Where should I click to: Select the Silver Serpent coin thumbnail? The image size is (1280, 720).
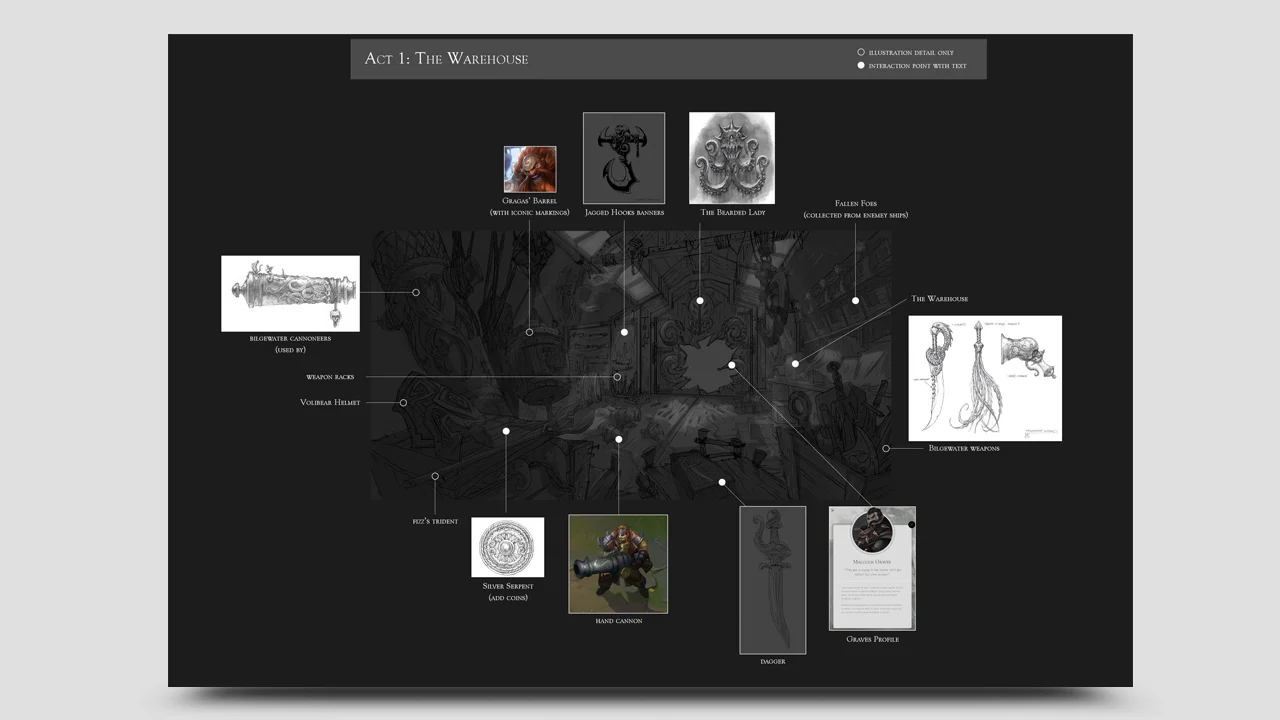[508, 547]
